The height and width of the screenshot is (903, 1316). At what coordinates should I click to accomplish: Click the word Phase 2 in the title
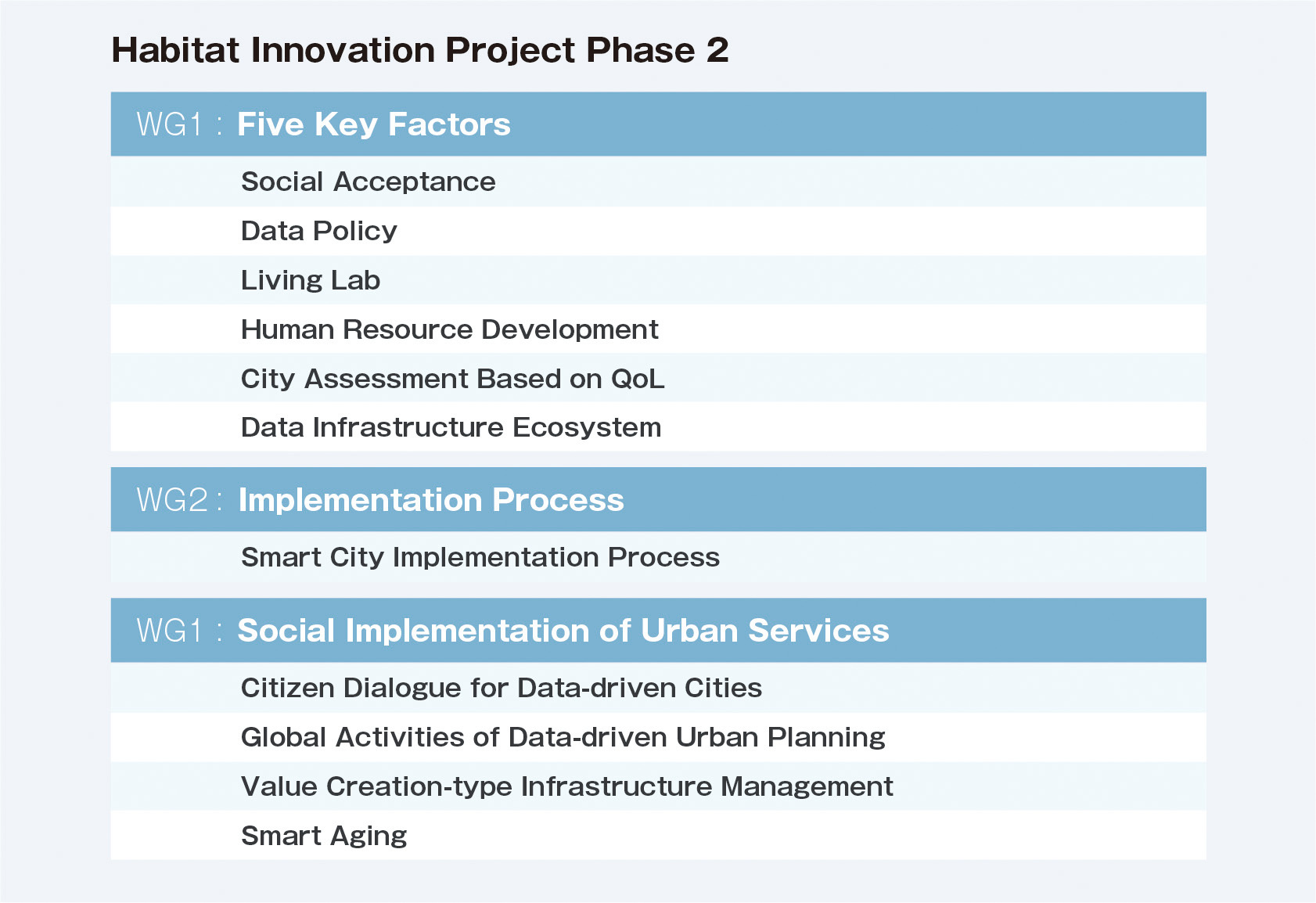[657, 50]
